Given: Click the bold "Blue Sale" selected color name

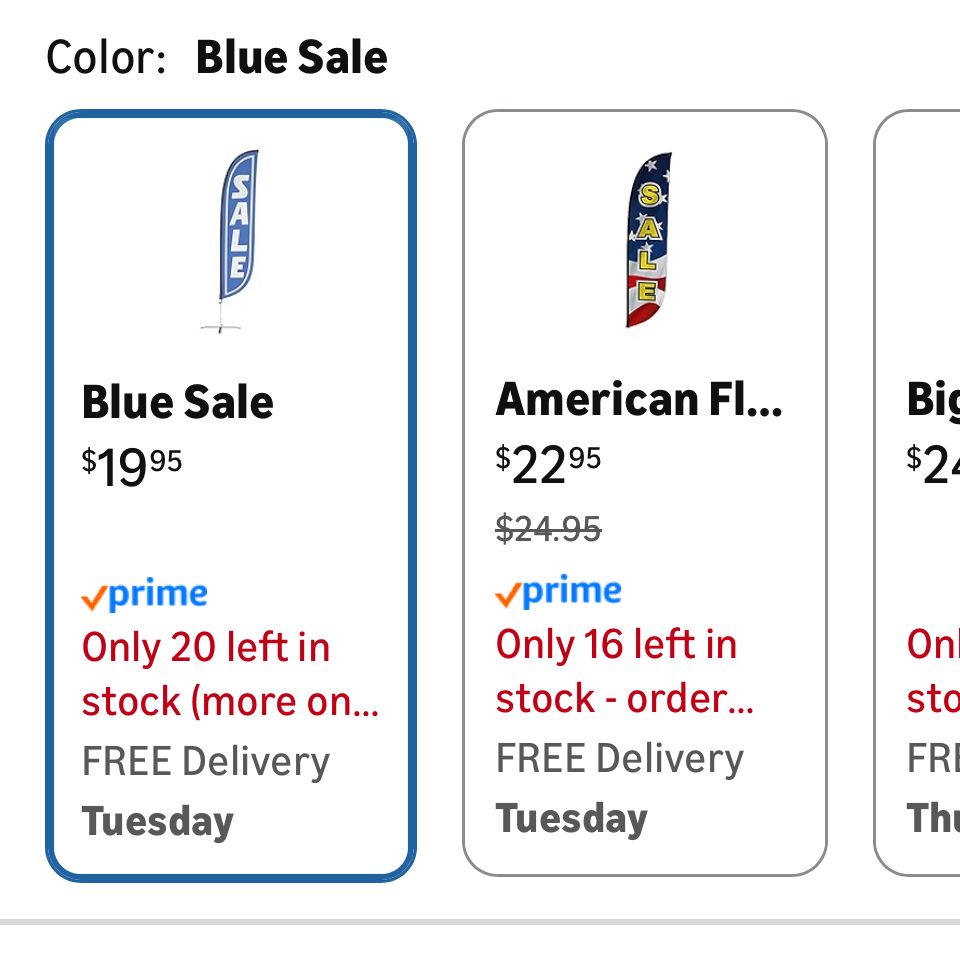Looking at the screenshot, I should pyautogui.click(x=292, y=57).
